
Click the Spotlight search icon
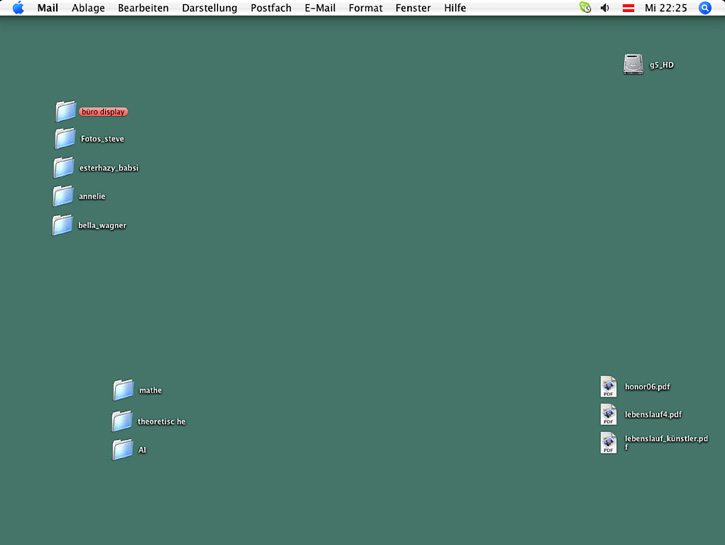click(705, 8)
